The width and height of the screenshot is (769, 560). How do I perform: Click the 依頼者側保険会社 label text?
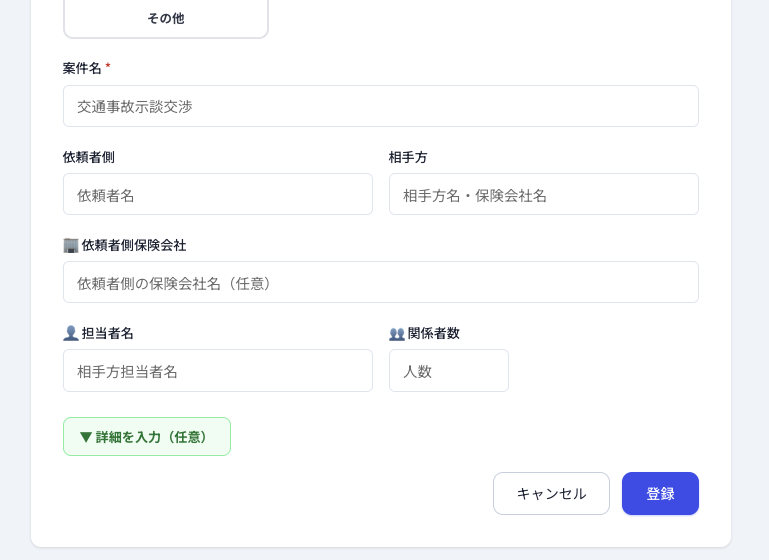(134, 245)
